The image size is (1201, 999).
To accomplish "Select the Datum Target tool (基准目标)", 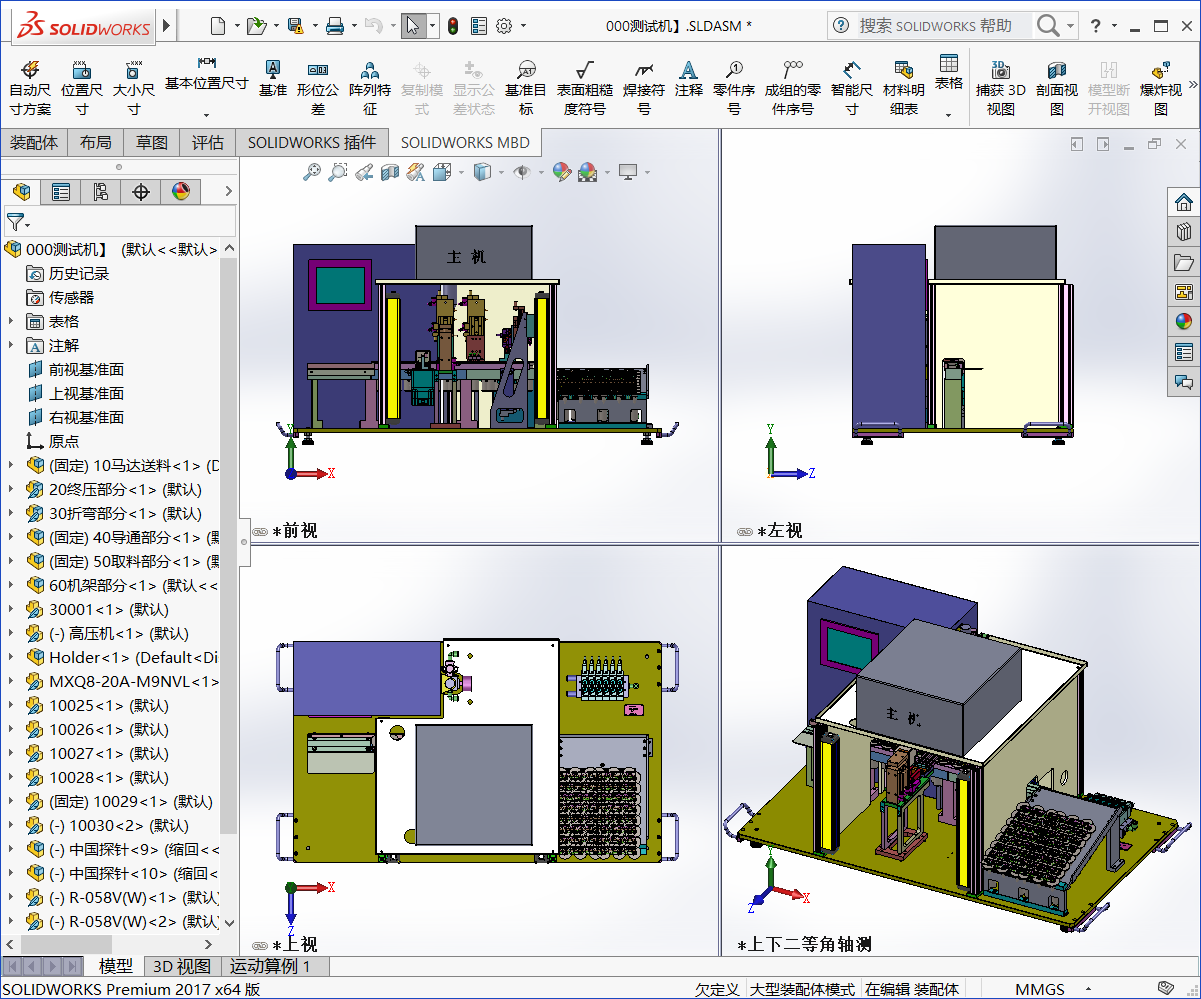I will click(526, 87).
